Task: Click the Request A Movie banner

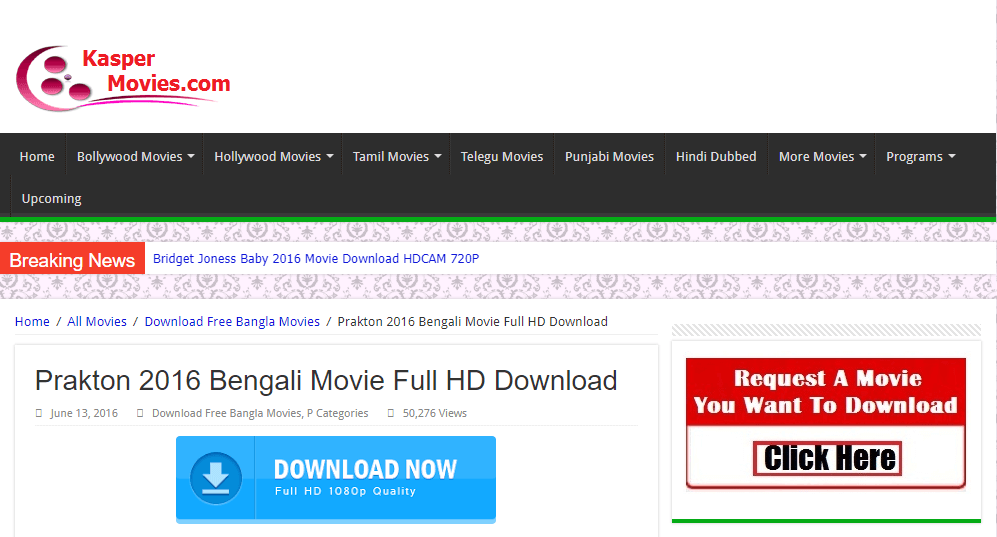Action: tap(826, 423)
